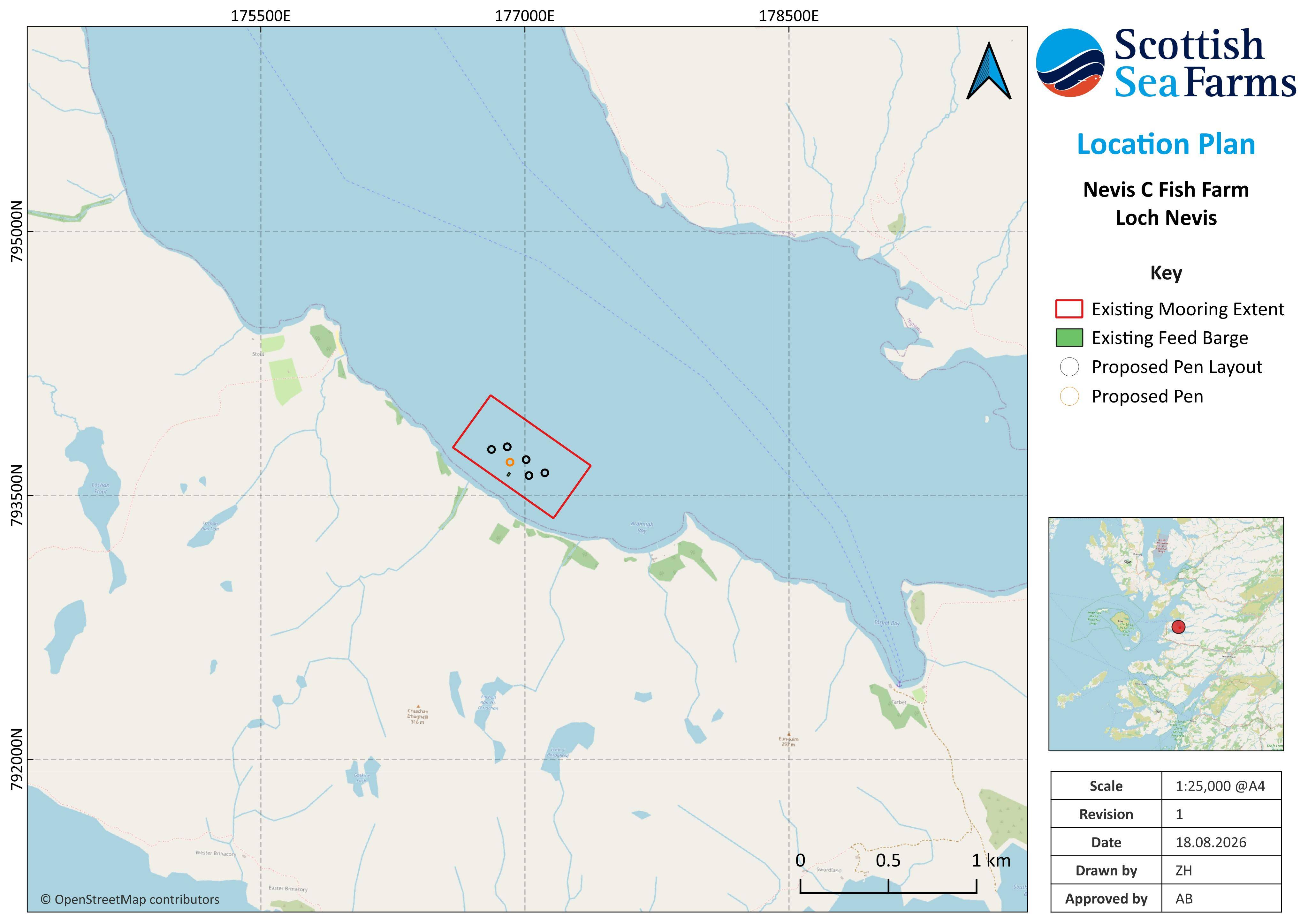Click the Existing Mooring Extent legend text
This screenshot has height=924, width=1308.
point(1188,309)
